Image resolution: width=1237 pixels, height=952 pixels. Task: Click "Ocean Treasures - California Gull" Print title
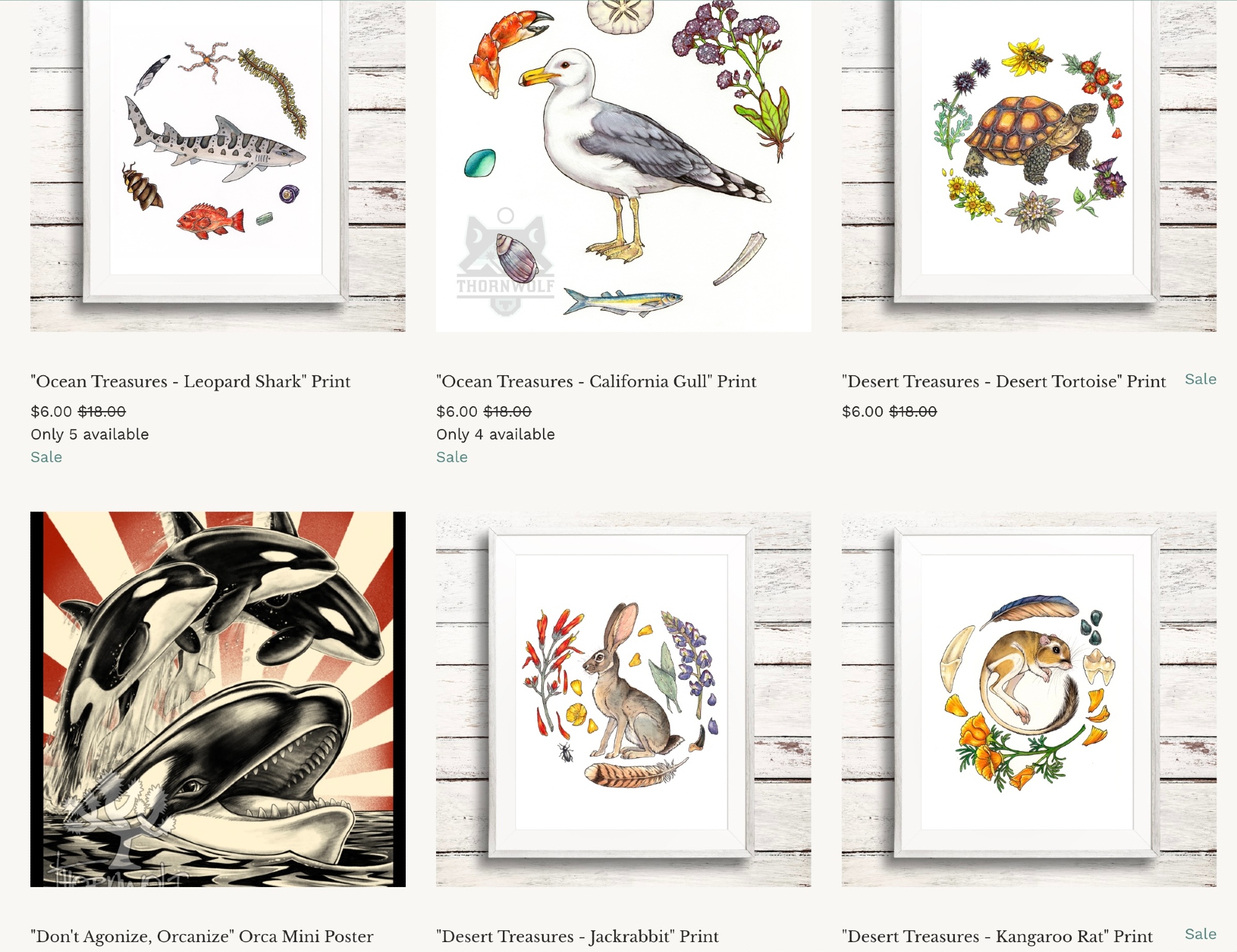(x=596, y=381)
